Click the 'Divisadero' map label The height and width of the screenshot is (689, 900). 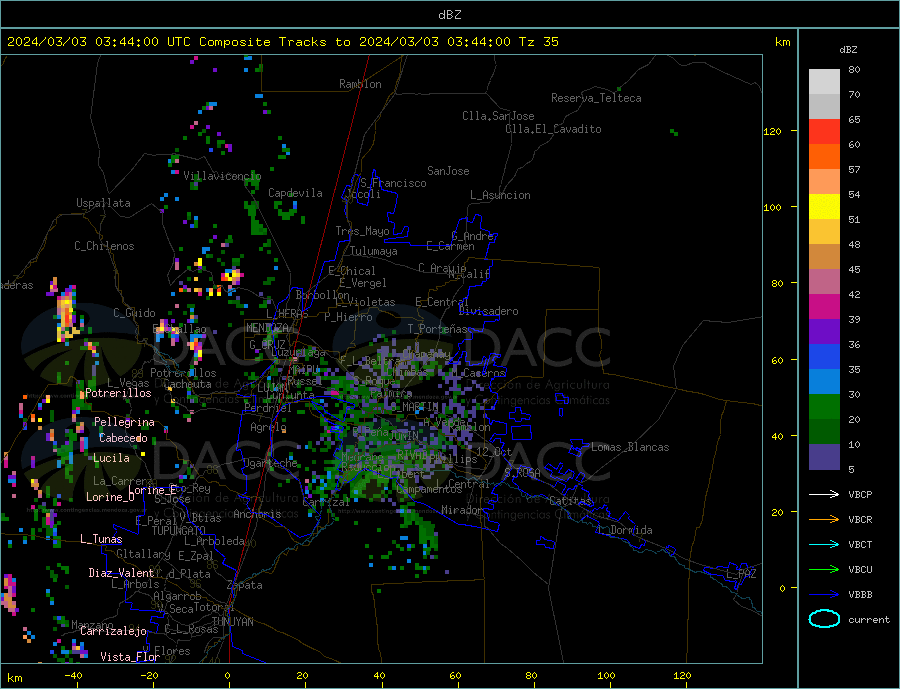coord(488,311)
